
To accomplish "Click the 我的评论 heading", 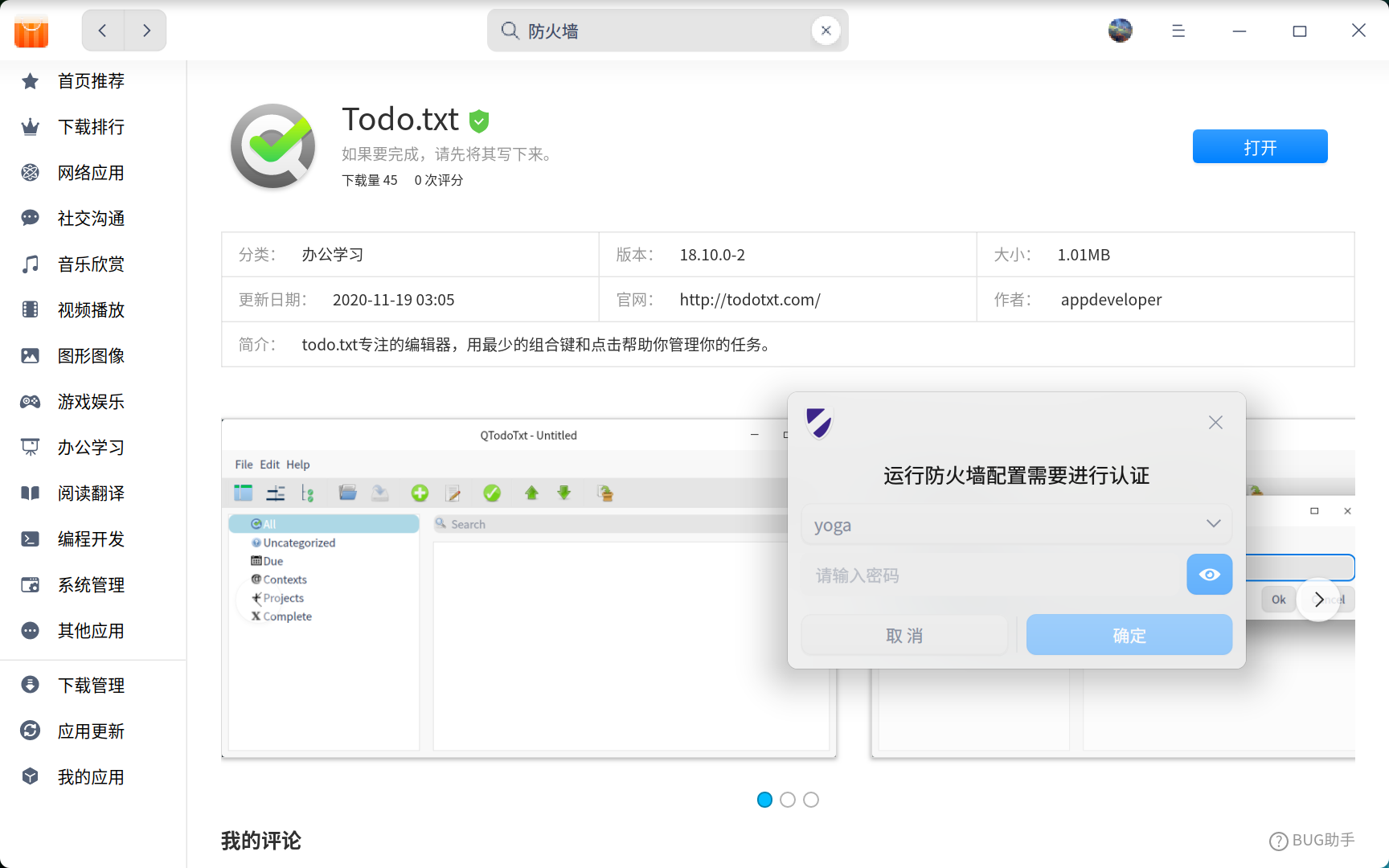I will (261, 841).
